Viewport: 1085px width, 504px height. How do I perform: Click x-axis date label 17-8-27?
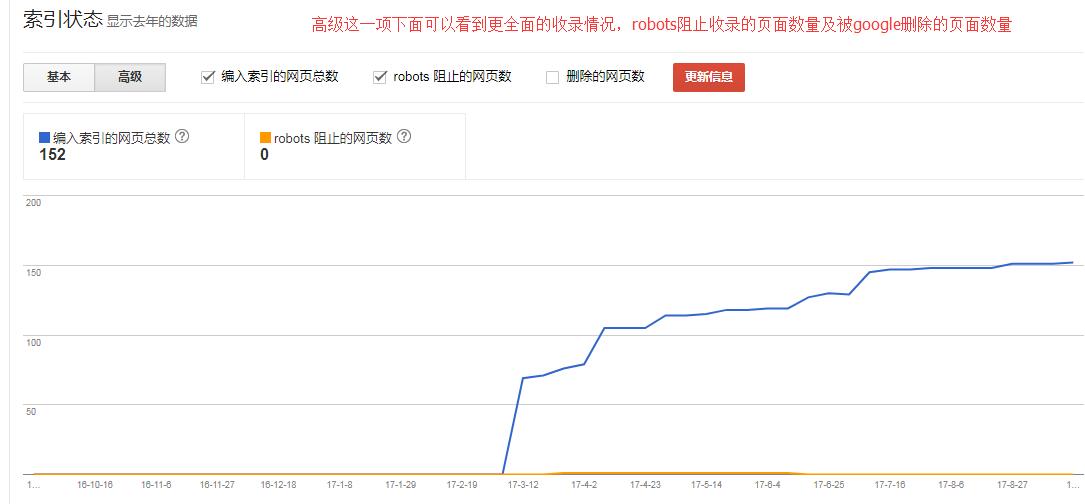(1012, 485)
